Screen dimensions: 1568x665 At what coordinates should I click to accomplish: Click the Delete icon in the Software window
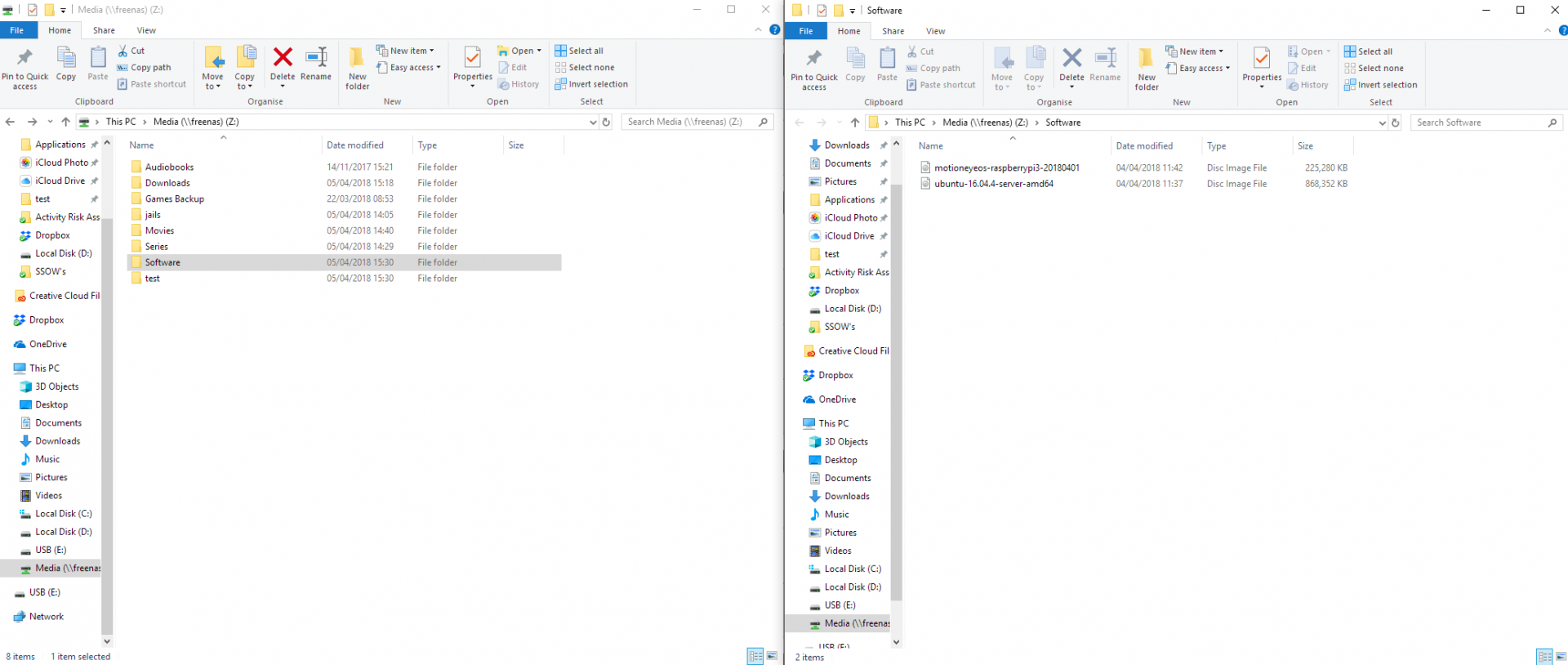(1072, 58)
